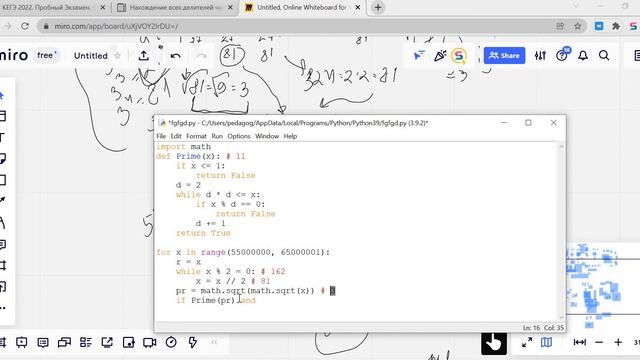Click the IDLE editor vertical scrollbar
The width and height of the screenshot is (640, 360).
tap(561, 231)
